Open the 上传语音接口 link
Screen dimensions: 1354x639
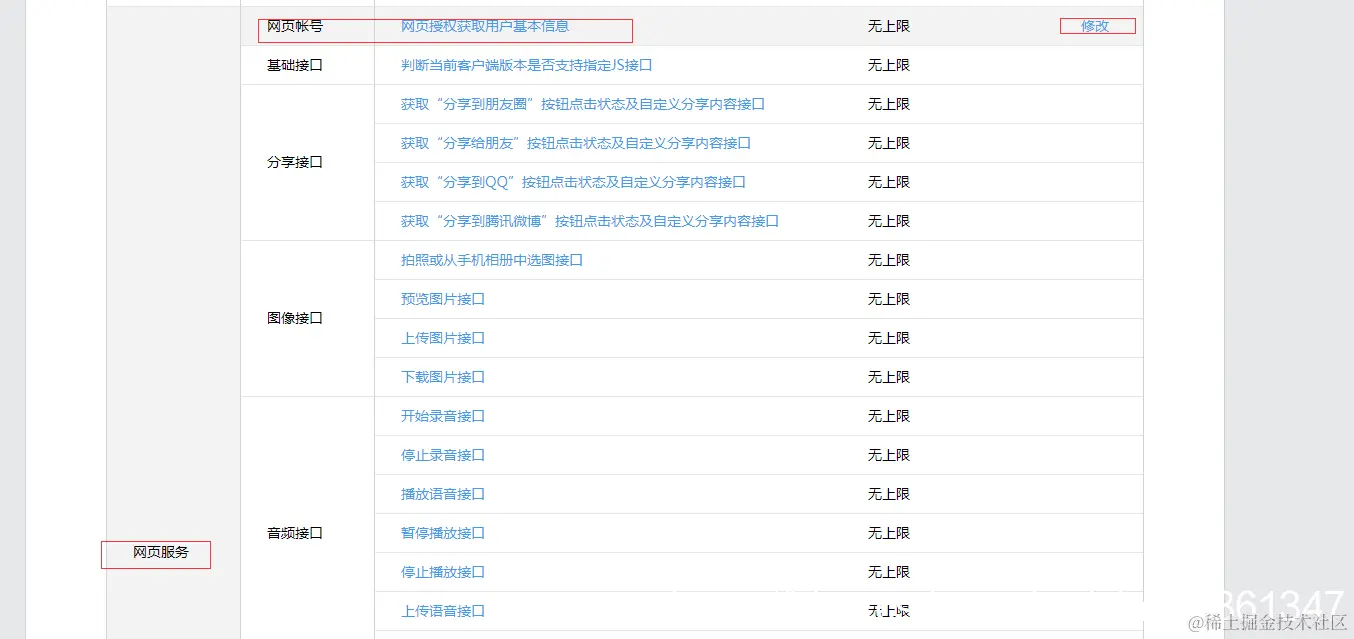[x=442, y=611]
